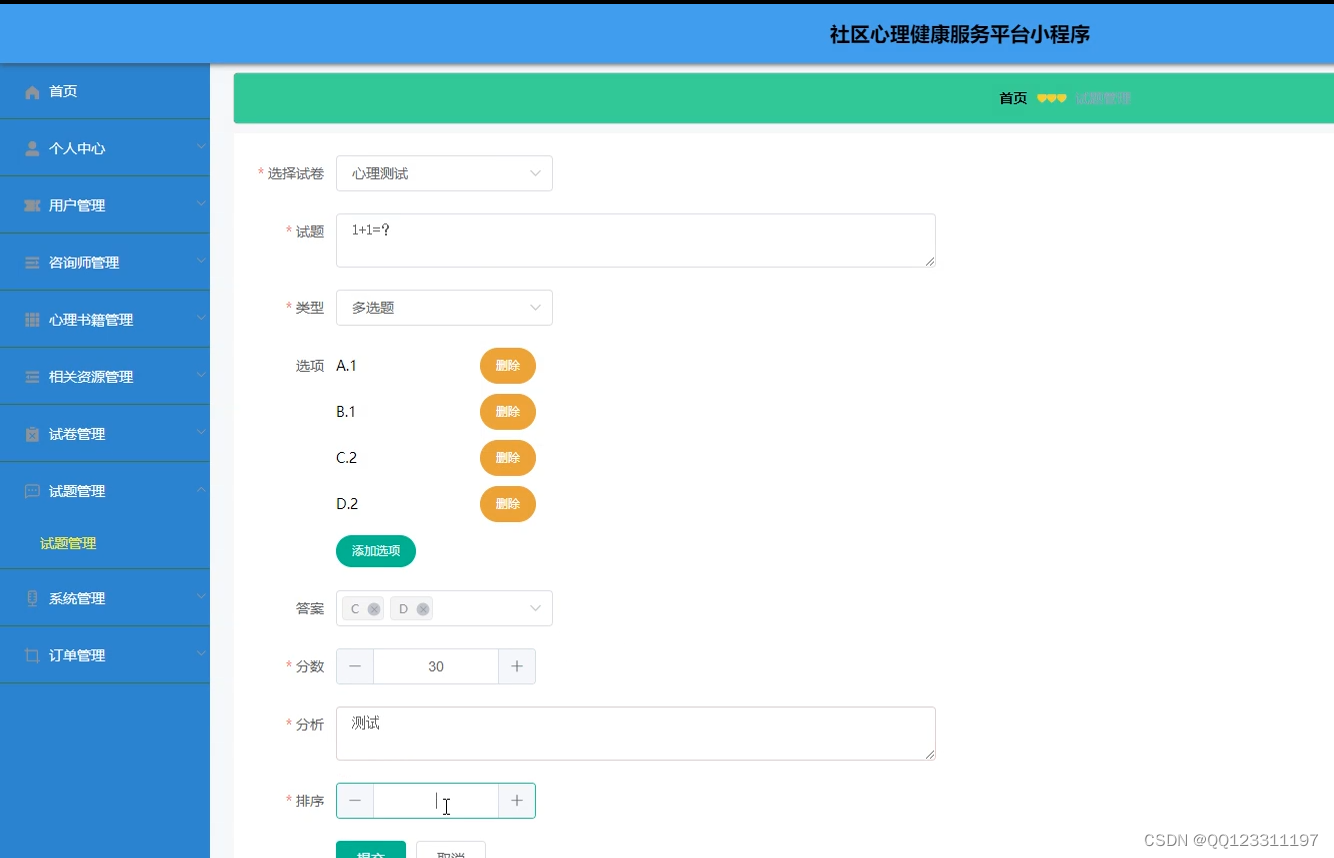Open the 答案 multi-select dropdown arrow
This screenshot has width=1334, height=858.
click(x=535, y=609)
